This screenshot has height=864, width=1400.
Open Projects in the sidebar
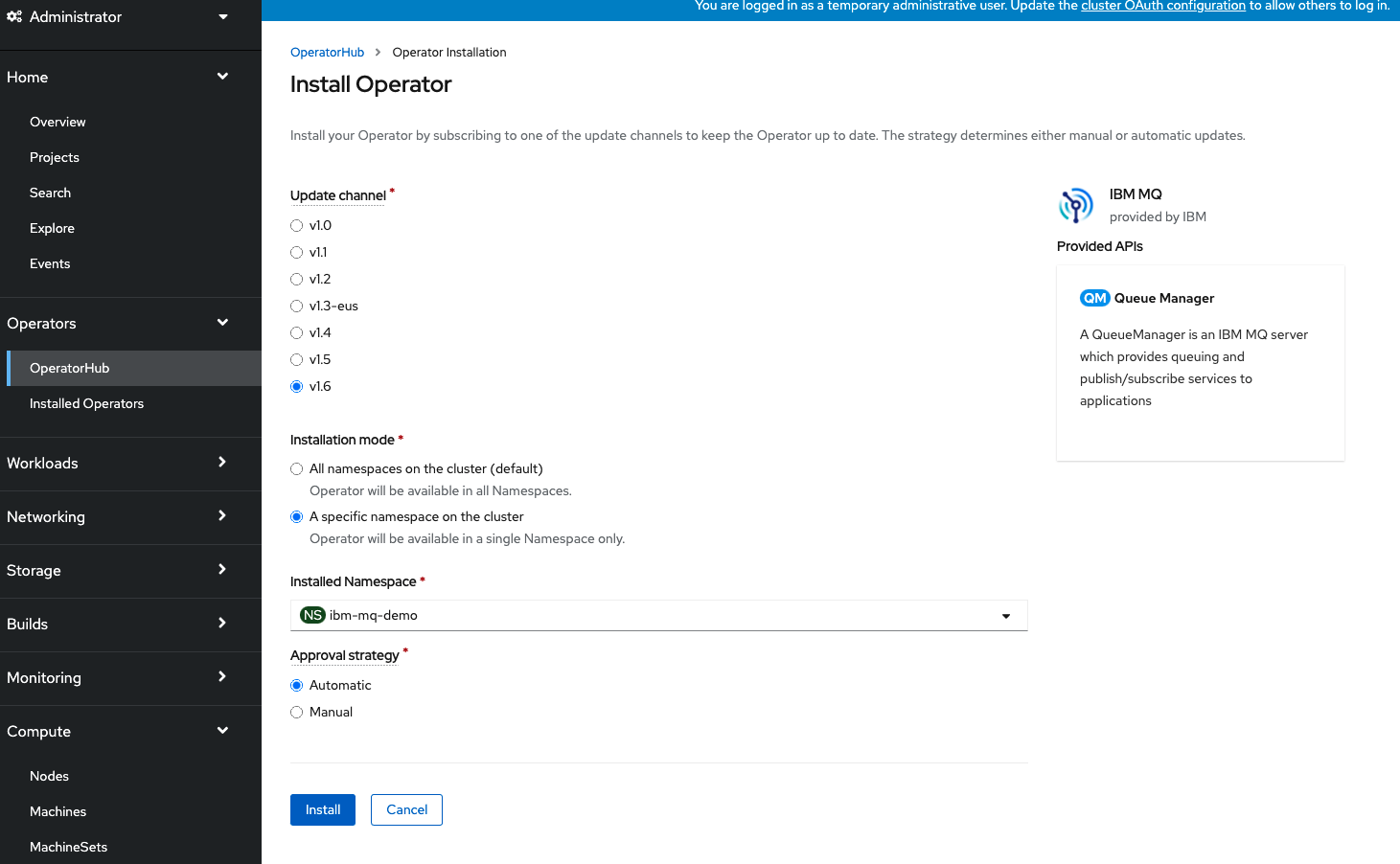[55, 158]
